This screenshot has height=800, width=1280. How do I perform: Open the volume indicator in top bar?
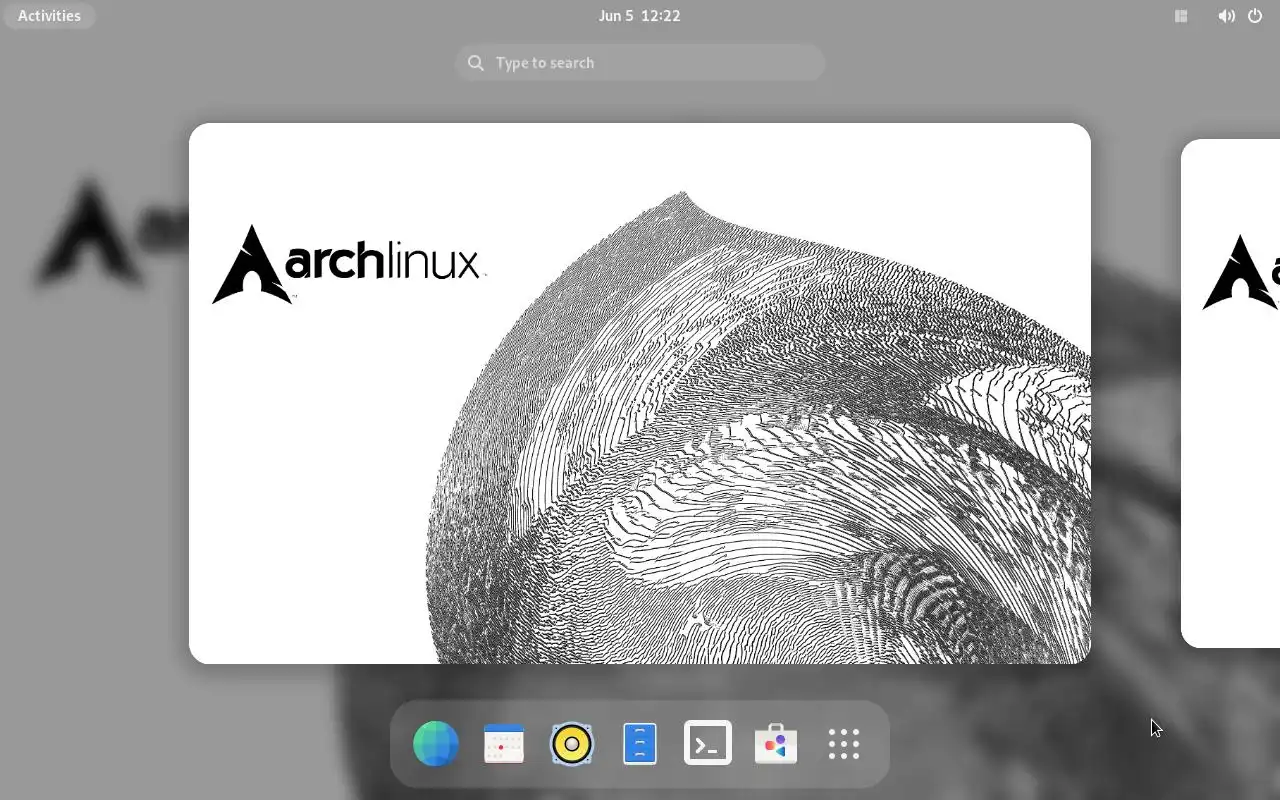click(1226, 16)
